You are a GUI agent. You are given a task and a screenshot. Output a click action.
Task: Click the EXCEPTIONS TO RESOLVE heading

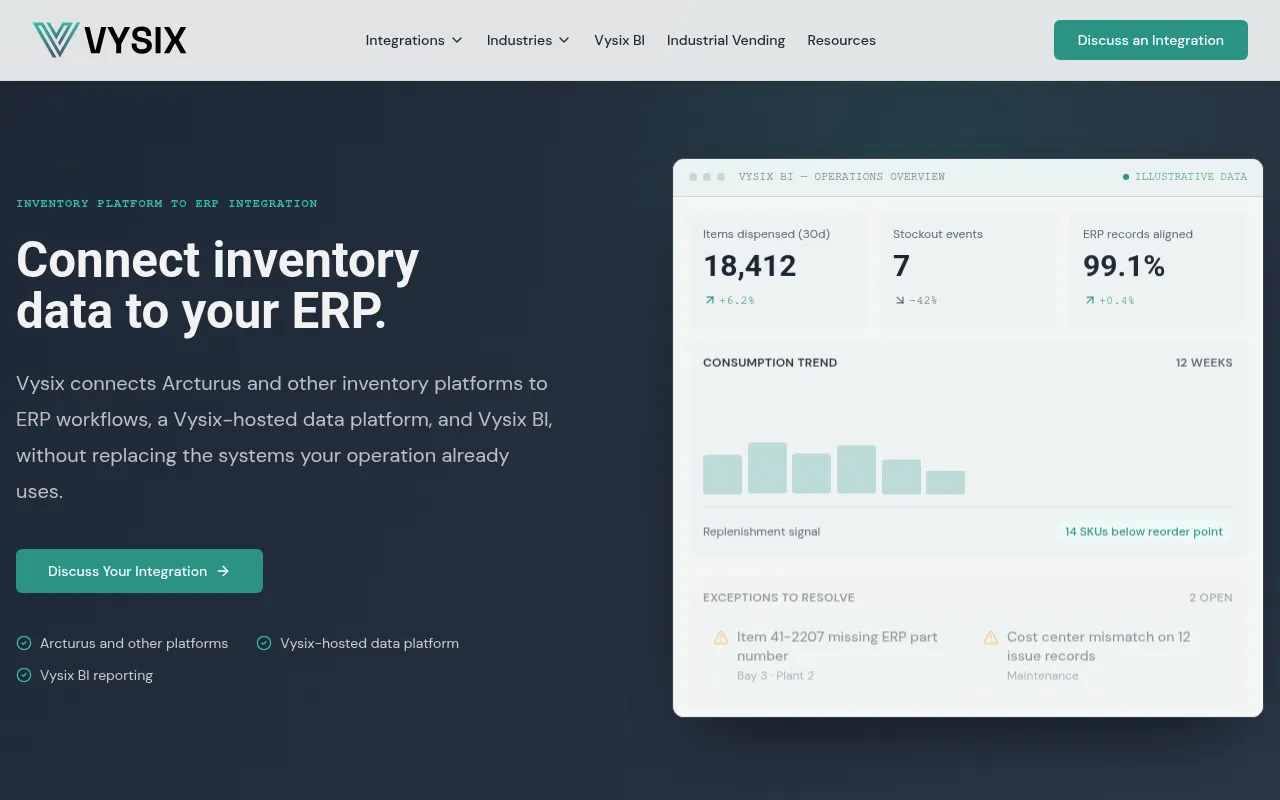tap(779, 598)
